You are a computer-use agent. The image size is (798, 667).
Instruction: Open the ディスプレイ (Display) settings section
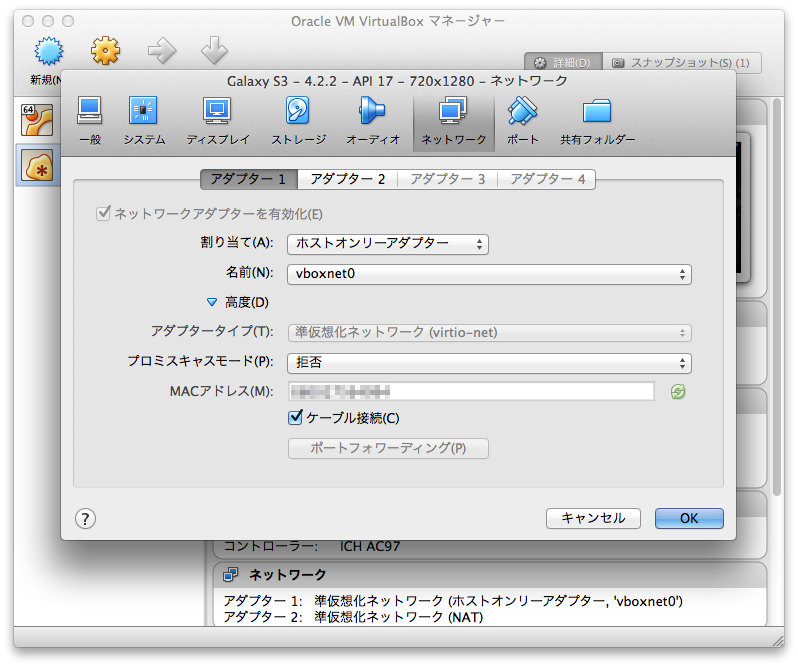(x=217, y=121)
